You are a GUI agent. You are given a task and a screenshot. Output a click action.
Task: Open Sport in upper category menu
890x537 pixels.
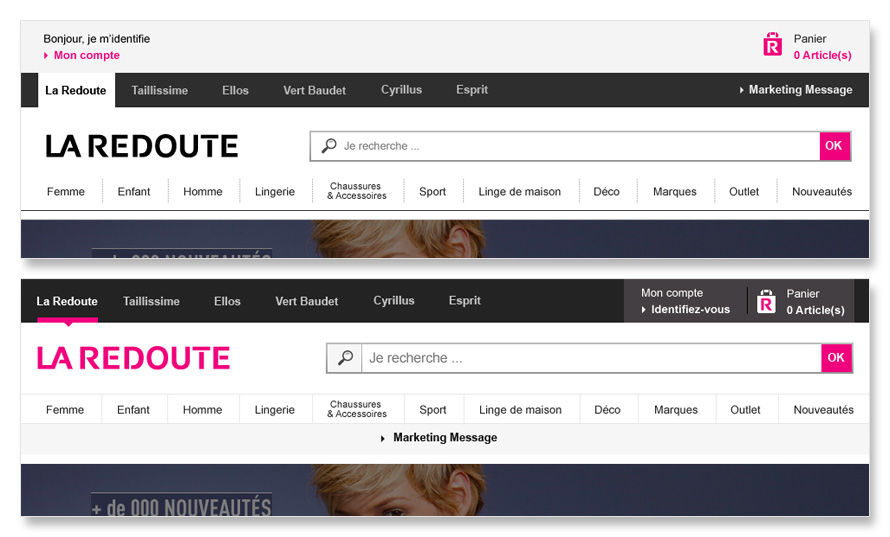433,192
